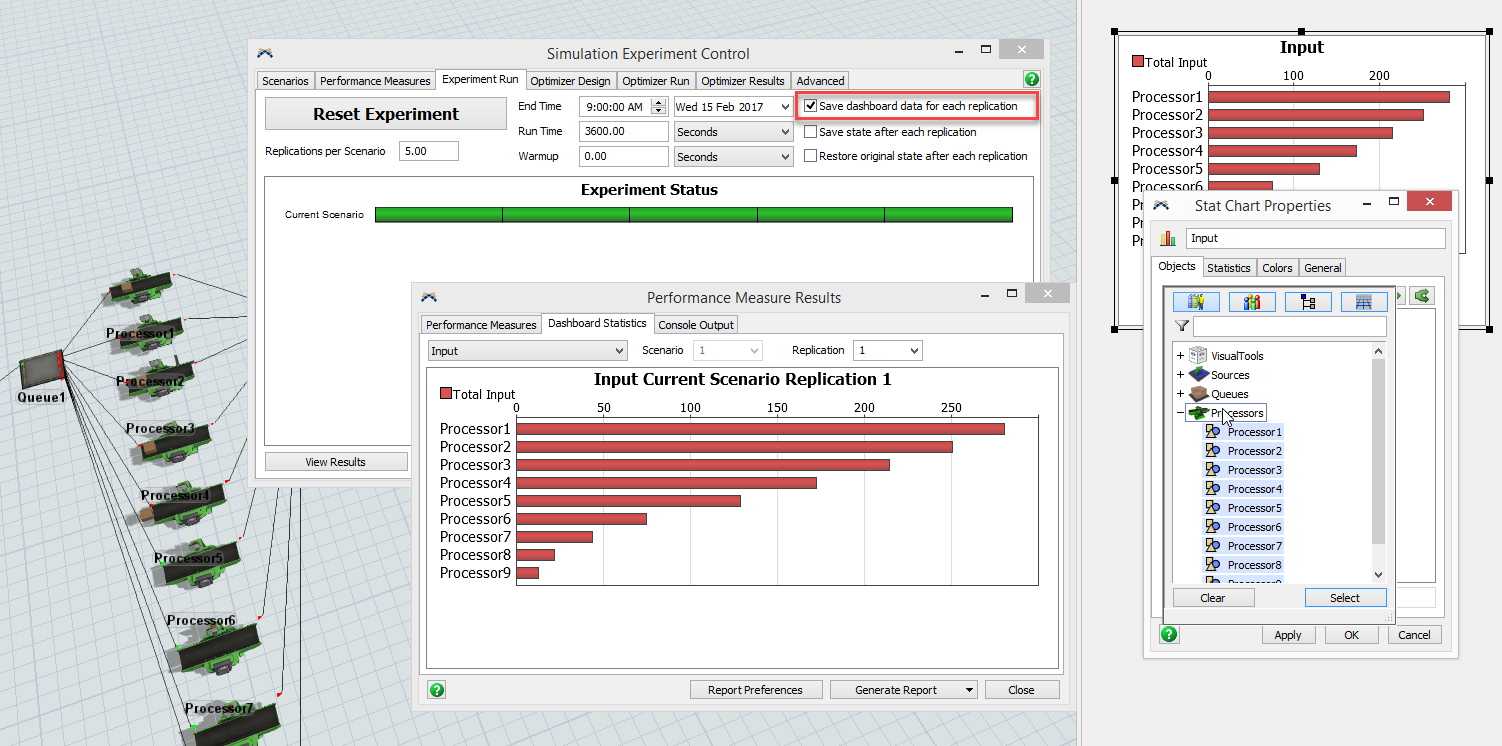Click the filter funnel icon in object selector
The width and height of the screenshot is (1502, 746).
[x=1182, y=326]
